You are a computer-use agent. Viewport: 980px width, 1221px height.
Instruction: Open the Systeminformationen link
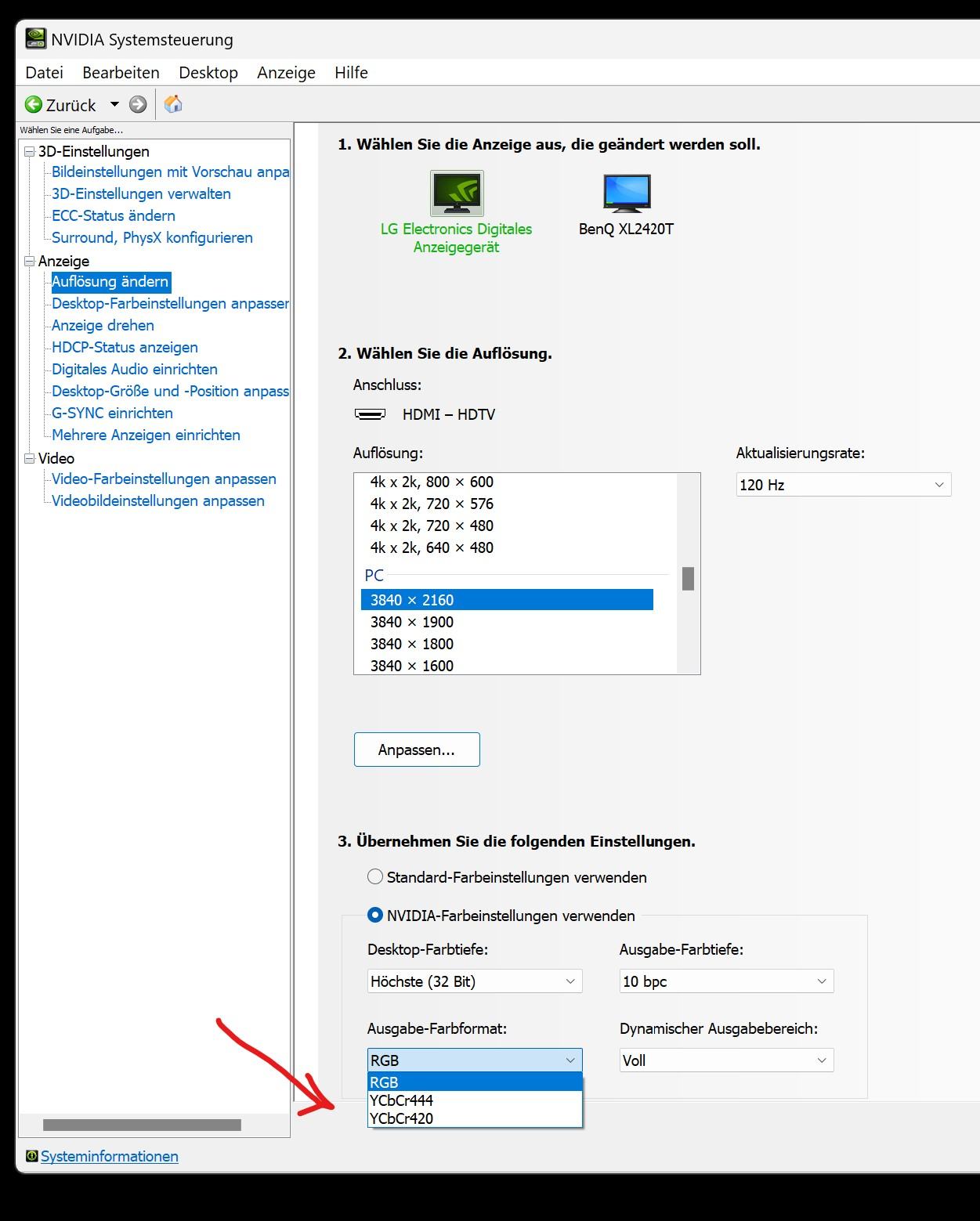pyautogui.click(x=110, y=1156)
